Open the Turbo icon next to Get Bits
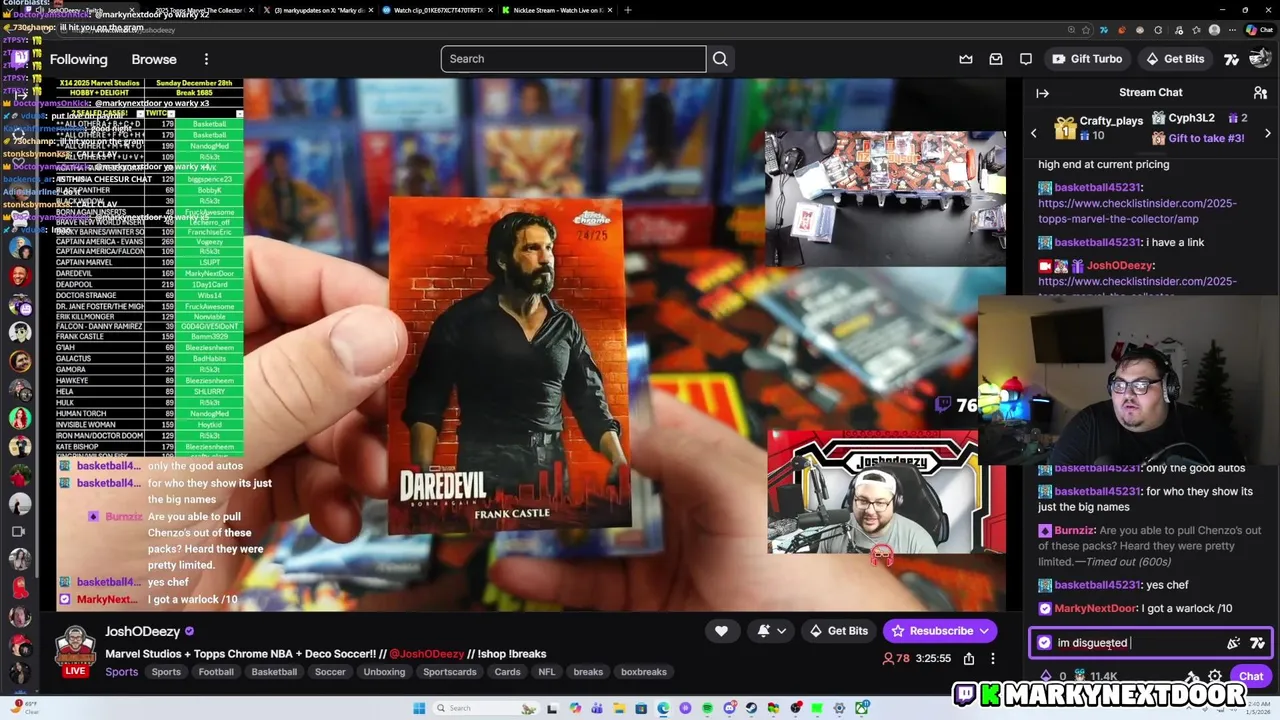Viewport: 1280px width, 720px height. pyautogui.click(x=1231, y=59)
